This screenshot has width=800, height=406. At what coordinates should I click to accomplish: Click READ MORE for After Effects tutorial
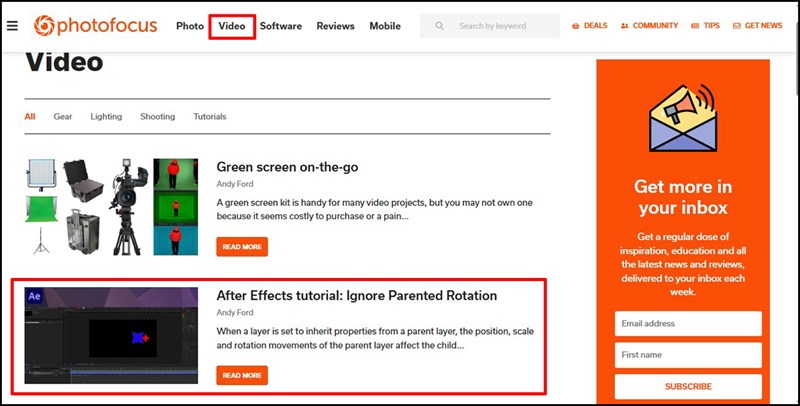242,375
